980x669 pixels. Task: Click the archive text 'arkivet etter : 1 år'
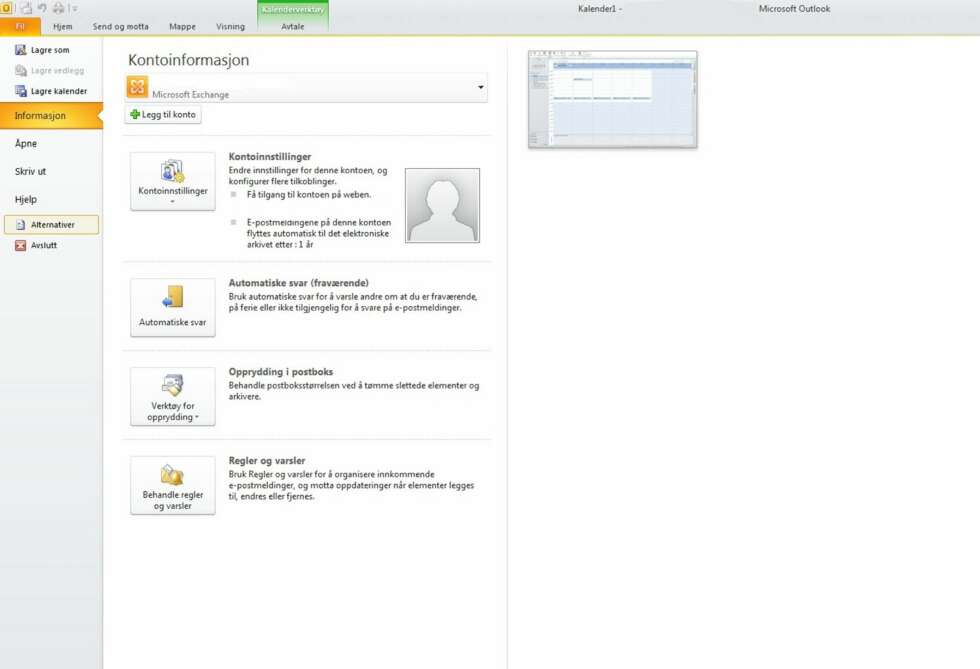(280, 244)
